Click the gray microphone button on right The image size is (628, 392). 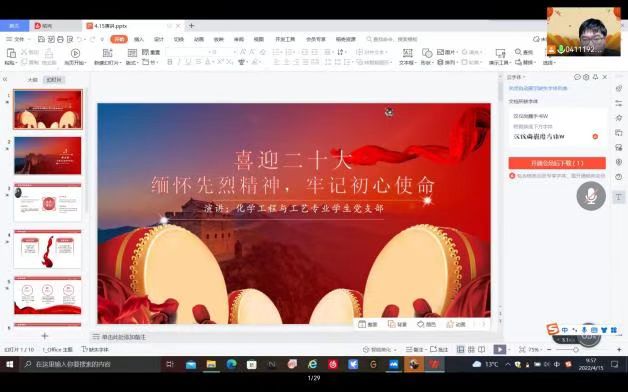click(591, 196)
